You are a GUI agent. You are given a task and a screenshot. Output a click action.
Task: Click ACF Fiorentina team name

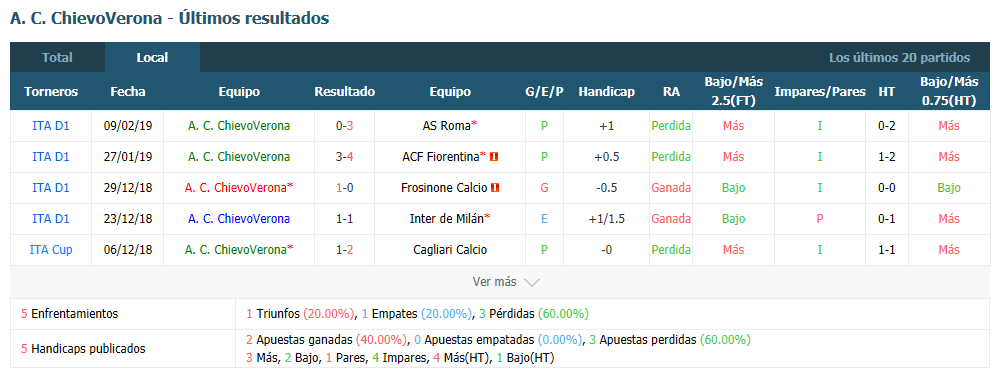pyautogui.click(x=441, y=157)
